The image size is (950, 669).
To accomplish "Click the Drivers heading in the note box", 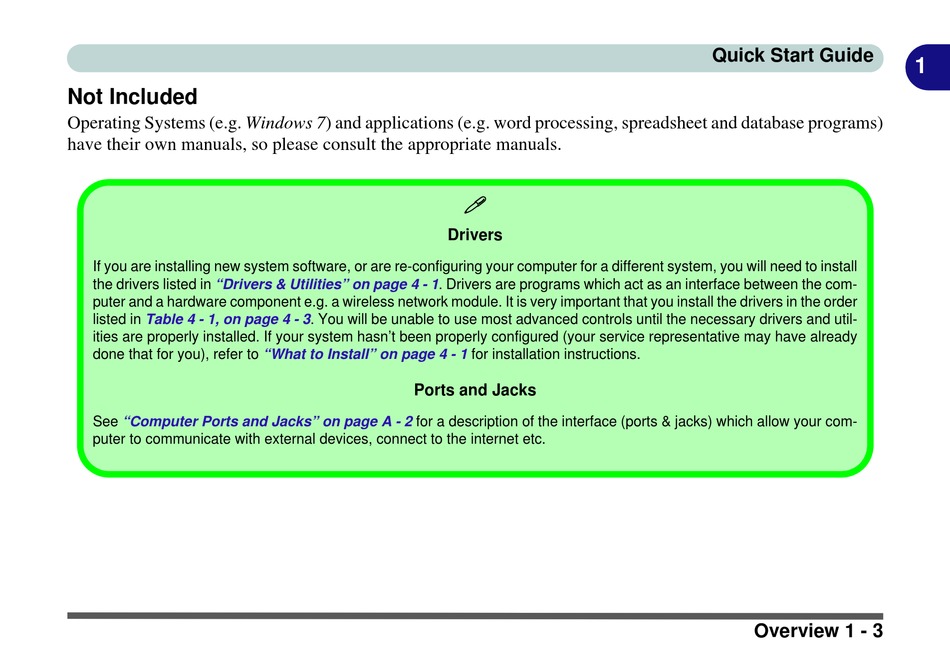I will pos(475,235).
